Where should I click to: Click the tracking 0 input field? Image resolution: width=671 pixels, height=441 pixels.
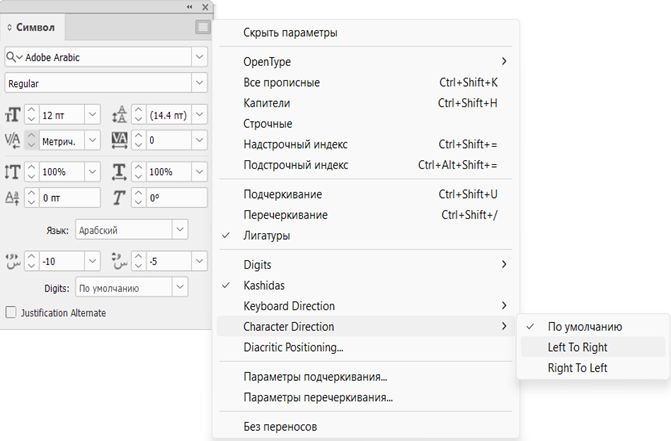click(169, 140)
